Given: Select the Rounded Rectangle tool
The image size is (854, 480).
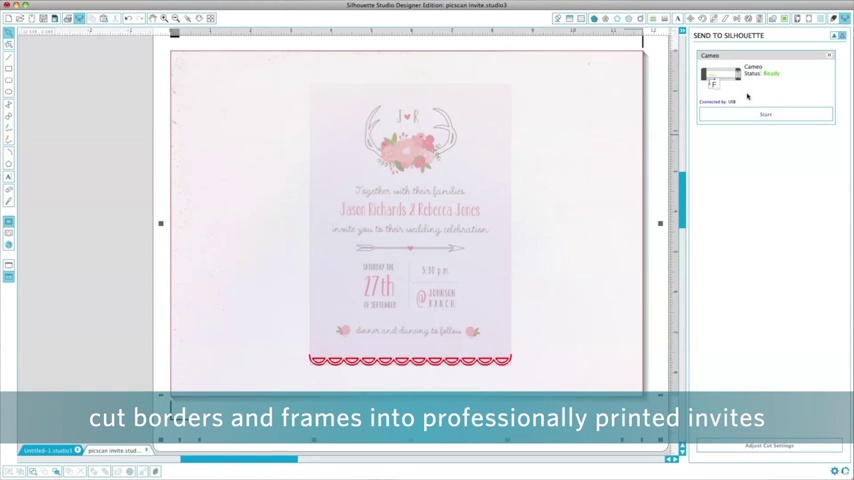Looking at the screenshot, I should click(9, 81).
